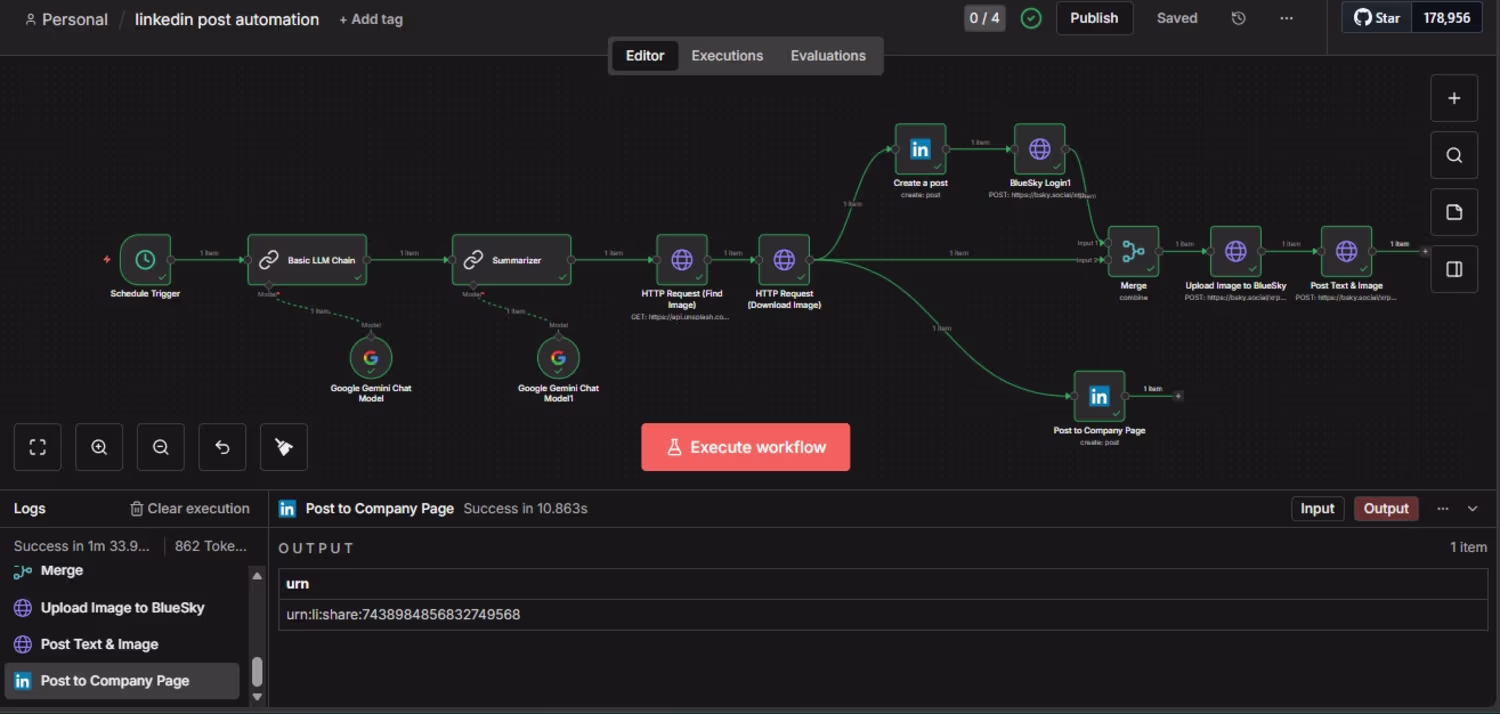This screenshot has width=1500, height=714.
Task: Select the Upload Image to BlueSky node
Action: 1236,251
